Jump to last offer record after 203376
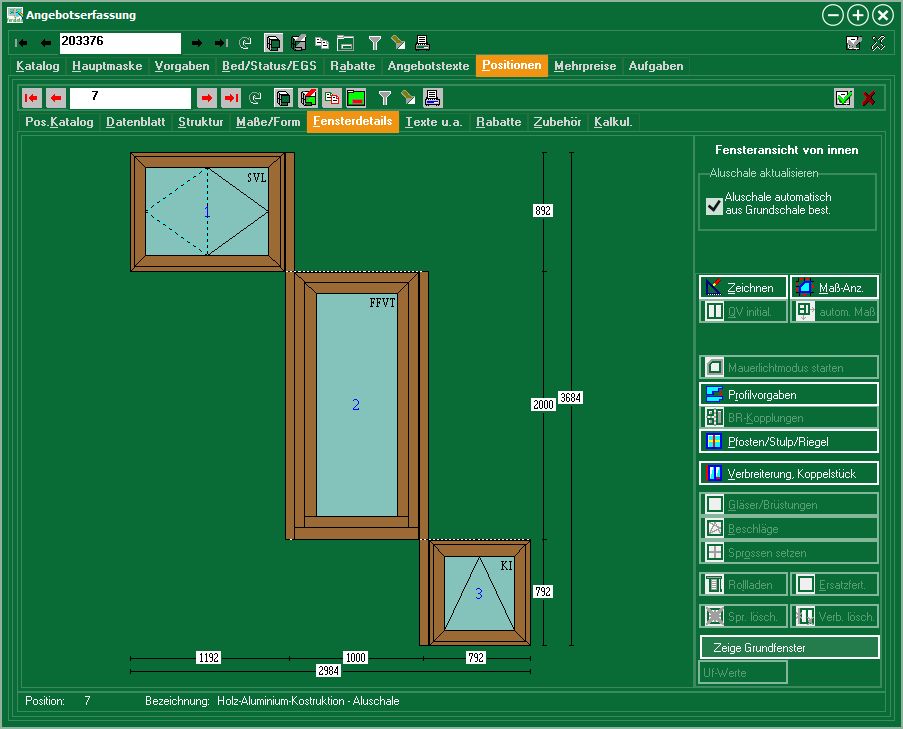903x729 pixels. coord(221,43)
